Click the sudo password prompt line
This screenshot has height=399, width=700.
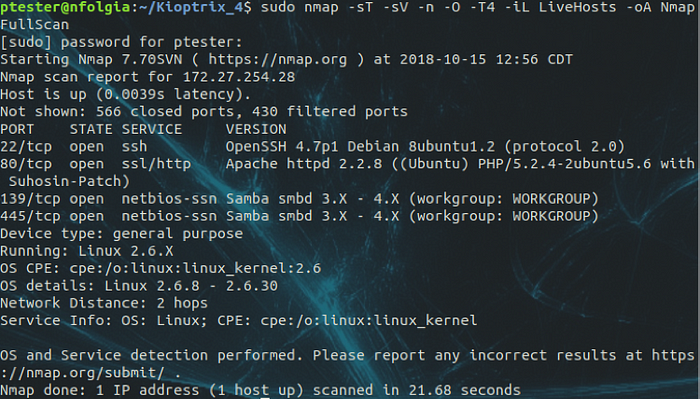tap(121, 42)
